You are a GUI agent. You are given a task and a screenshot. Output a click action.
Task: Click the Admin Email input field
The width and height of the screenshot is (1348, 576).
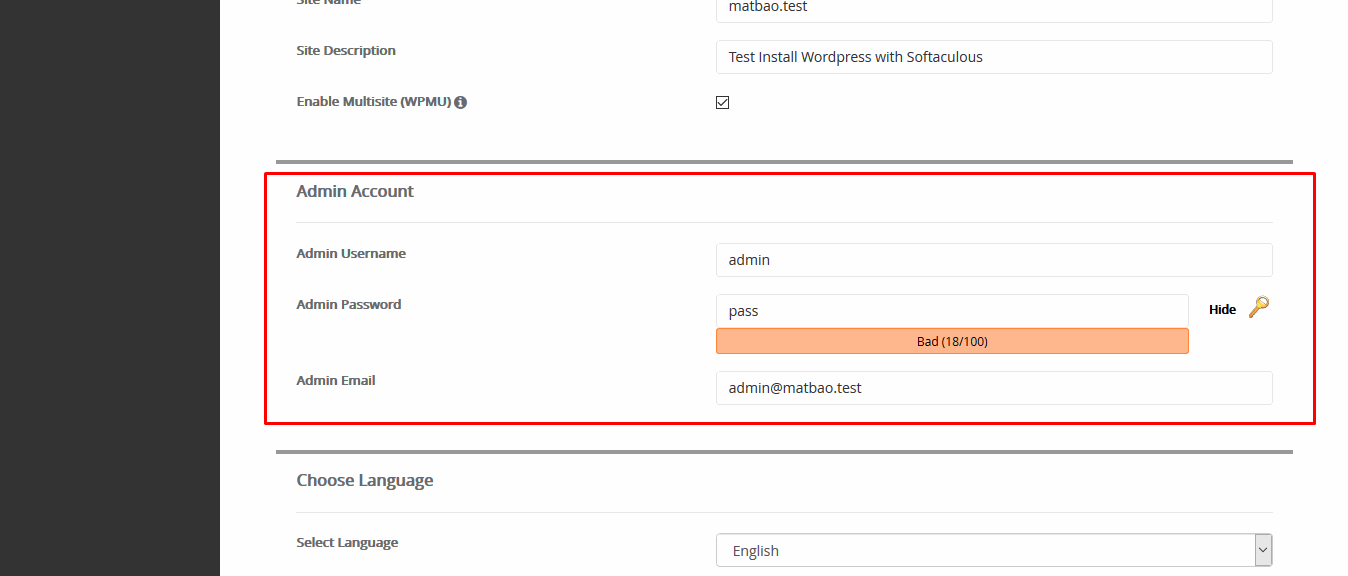(x=993, y=388)
